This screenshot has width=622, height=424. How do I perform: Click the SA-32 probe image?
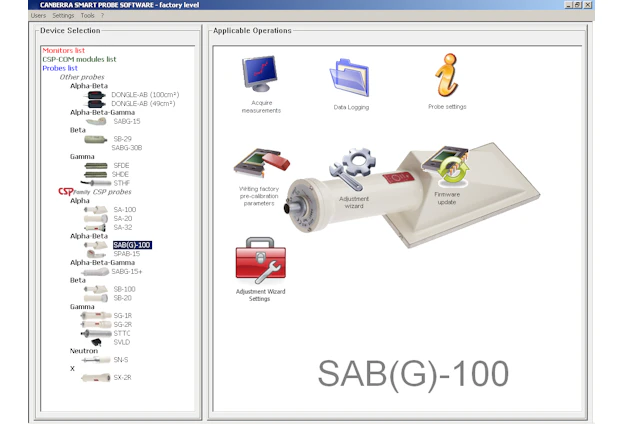[x=95, y=228]
